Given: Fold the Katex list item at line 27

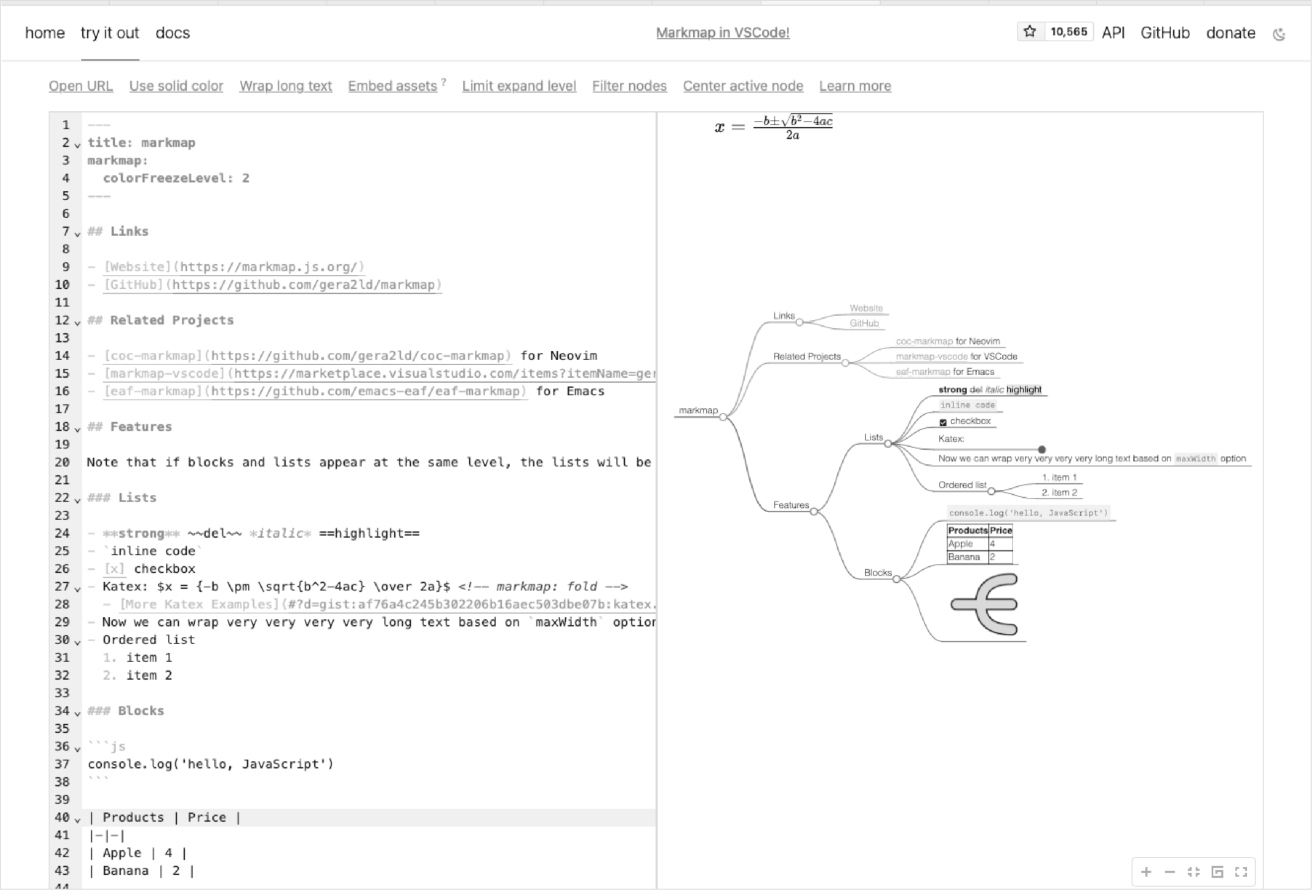Looking at the screenshot, I should pos(77,588).
